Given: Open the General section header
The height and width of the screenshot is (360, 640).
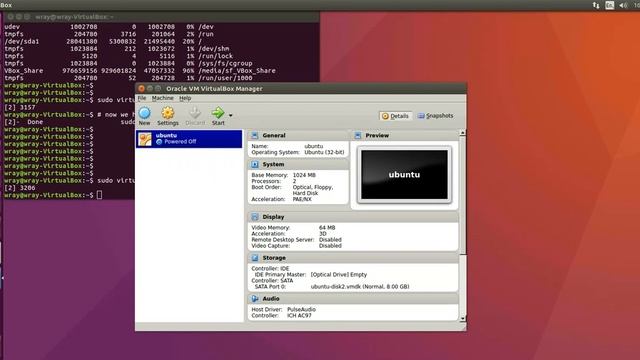Looking at the screenshot, I should (x=298, y=136).
